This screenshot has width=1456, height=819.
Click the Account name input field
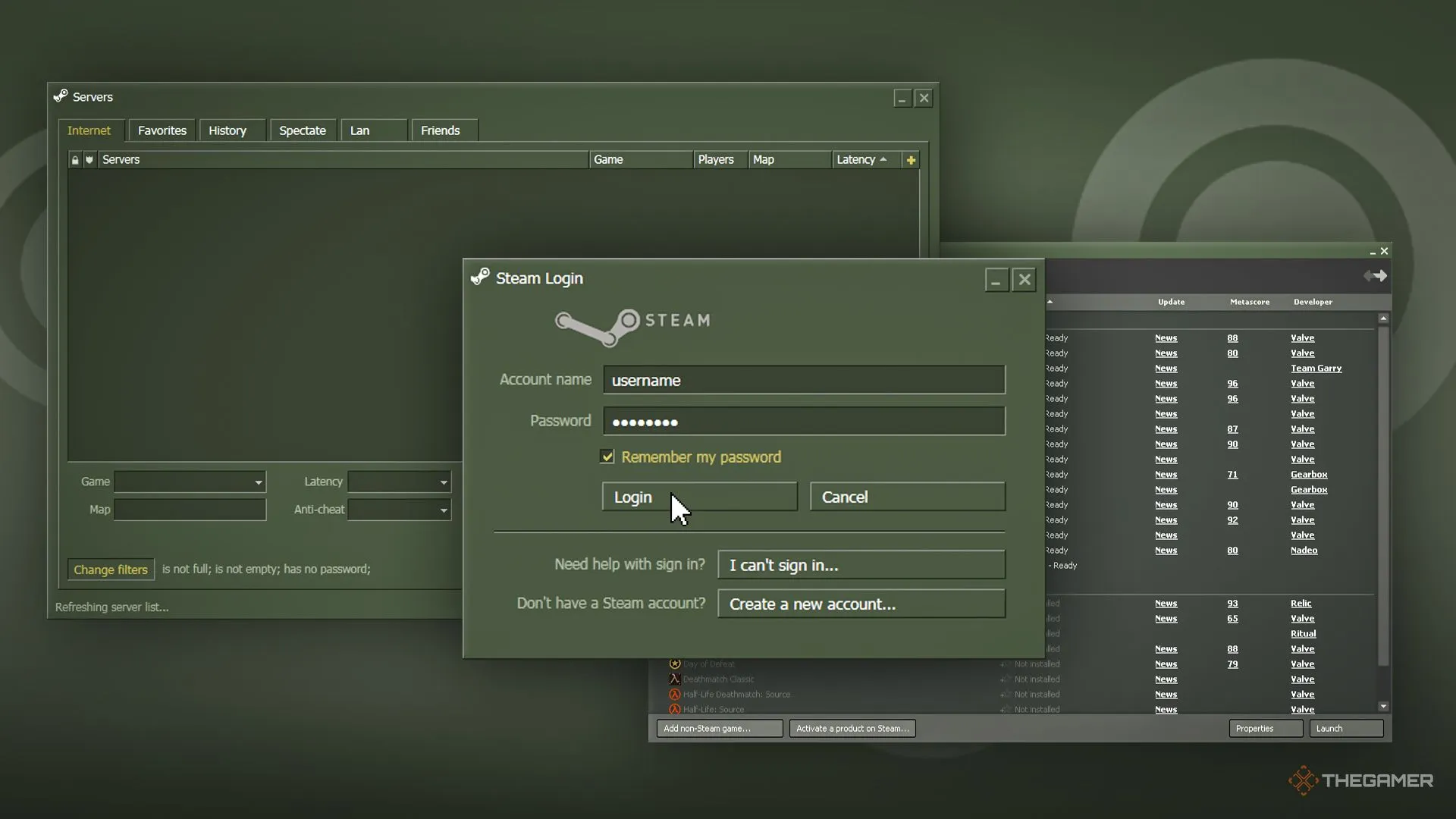click(804, 380)
